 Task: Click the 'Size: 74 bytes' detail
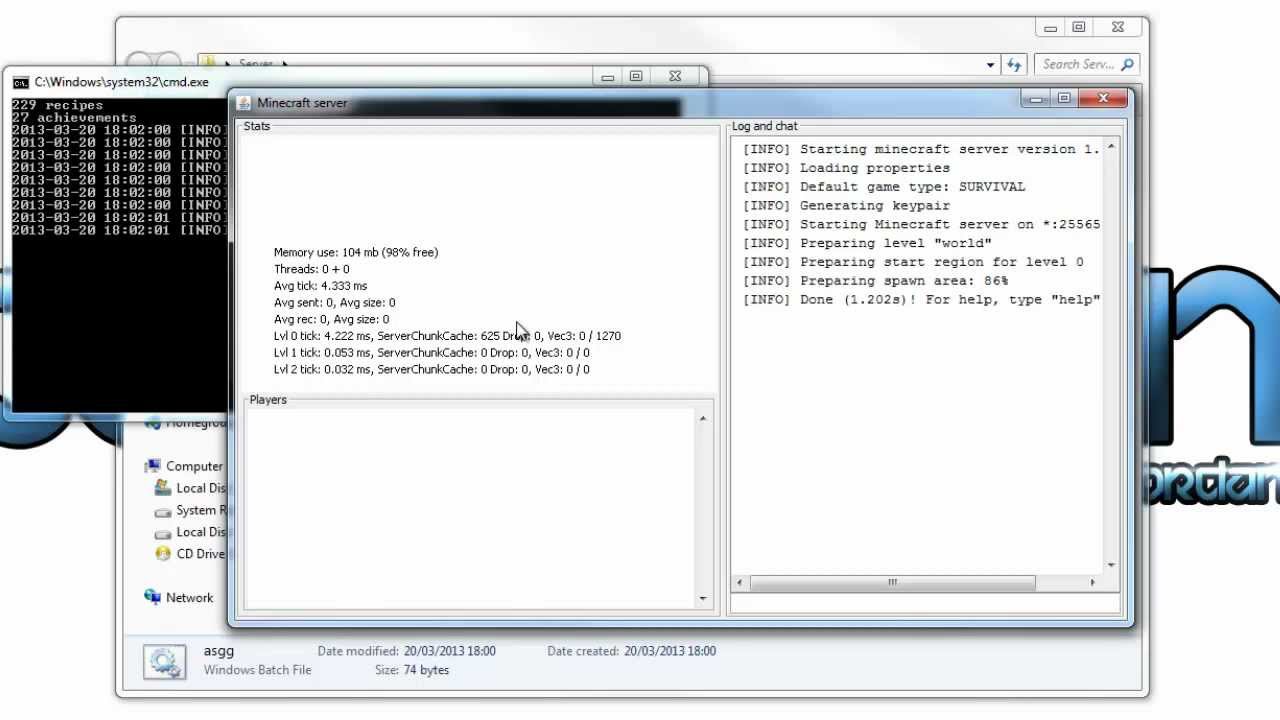click(412, 670)
